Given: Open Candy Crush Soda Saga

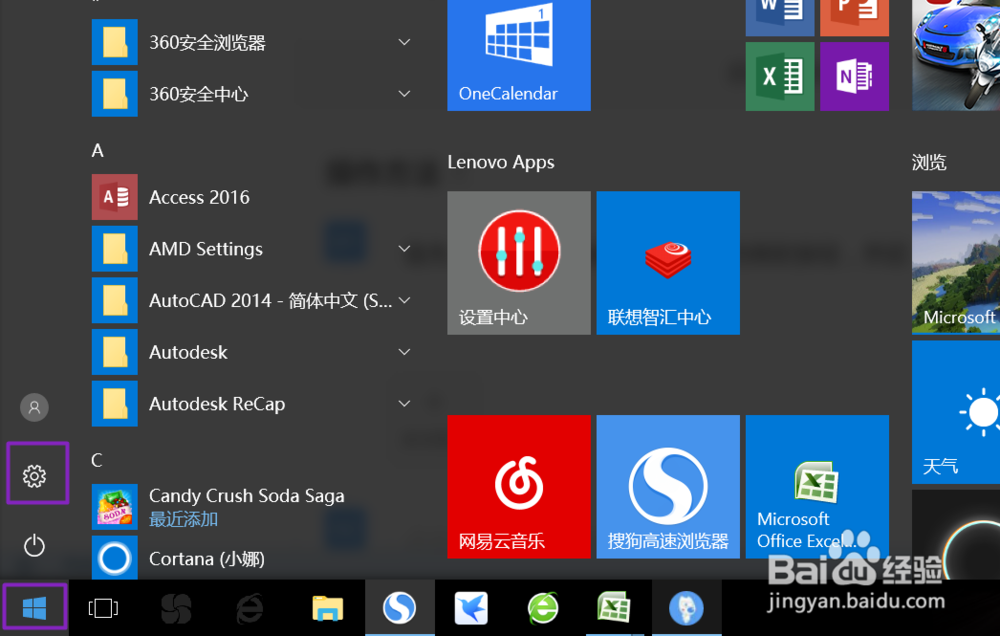Looking at the screenshot, I should click(253, 507).
